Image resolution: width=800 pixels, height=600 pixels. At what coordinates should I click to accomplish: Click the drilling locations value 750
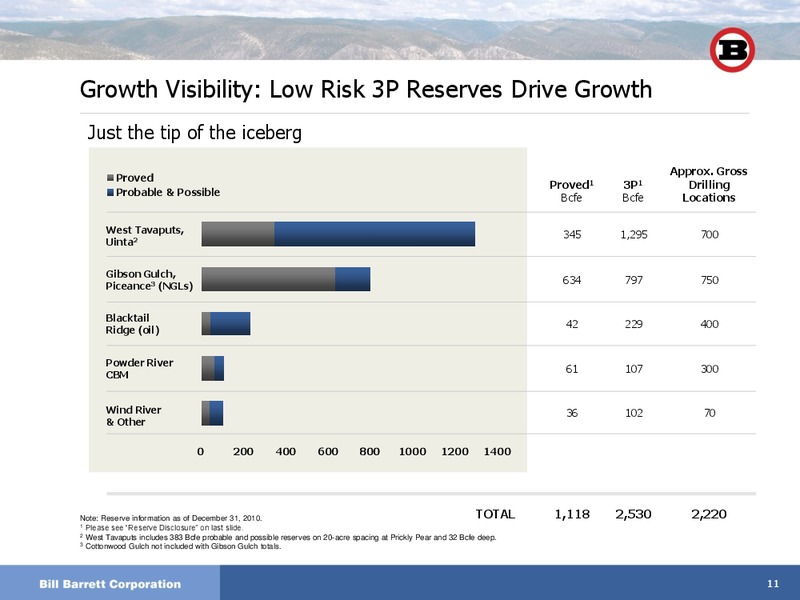pyautogui.click(x=710, y=280)
